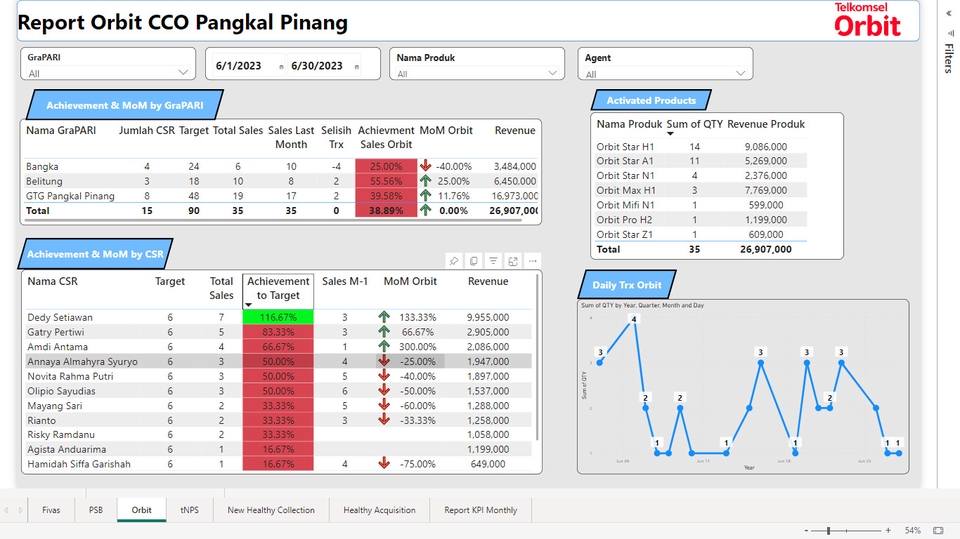Open the Agent slicer dropdown
The height and width of the screenshot is (539, 960).
pyautogui.click(x=740, y=74)
